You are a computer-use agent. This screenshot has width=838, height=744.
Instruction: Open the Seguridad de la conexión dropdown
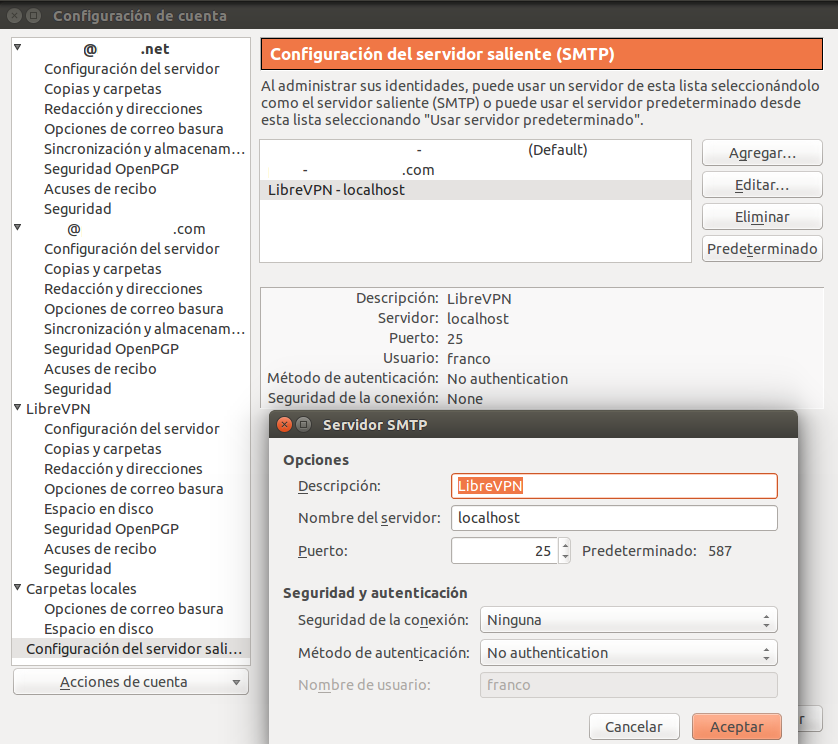point(628,620)
